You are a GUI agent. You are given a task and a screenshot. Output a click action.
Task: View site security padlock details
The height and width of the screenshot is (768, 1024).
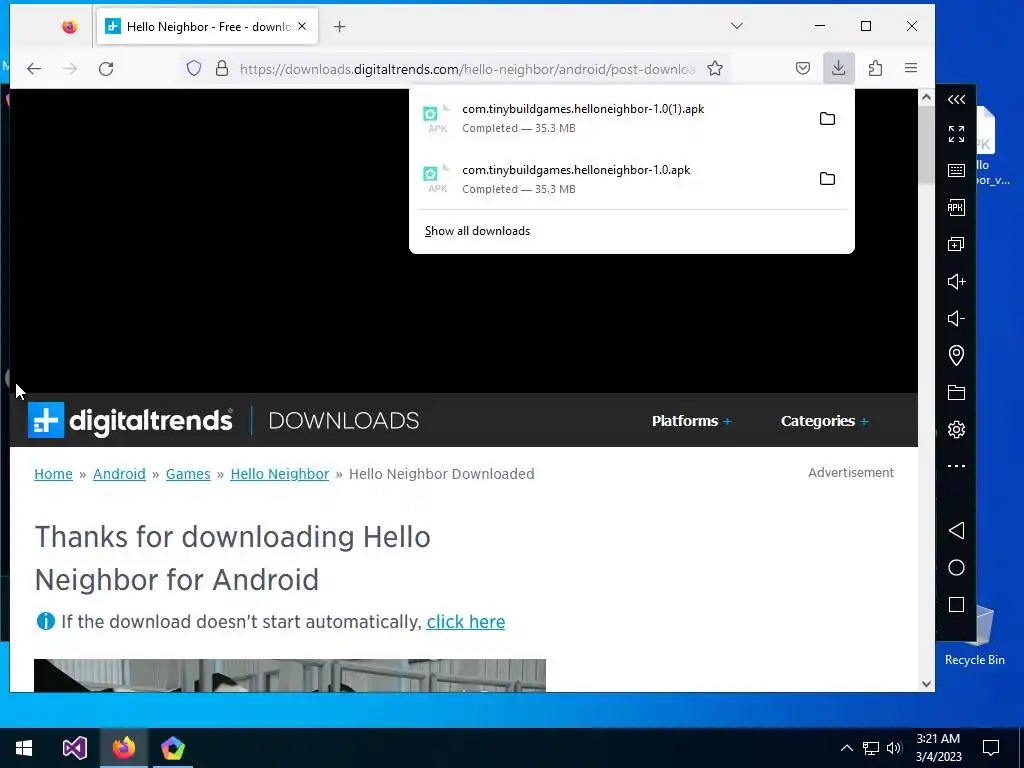click(x=222, y=69)
